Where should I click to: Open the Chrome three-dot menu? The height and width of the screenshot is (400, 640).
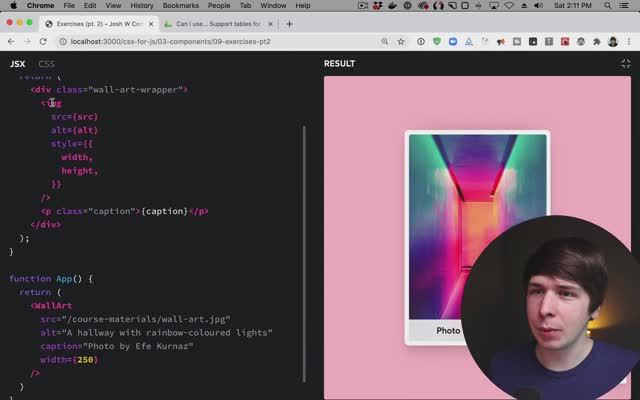click(629, 42)
